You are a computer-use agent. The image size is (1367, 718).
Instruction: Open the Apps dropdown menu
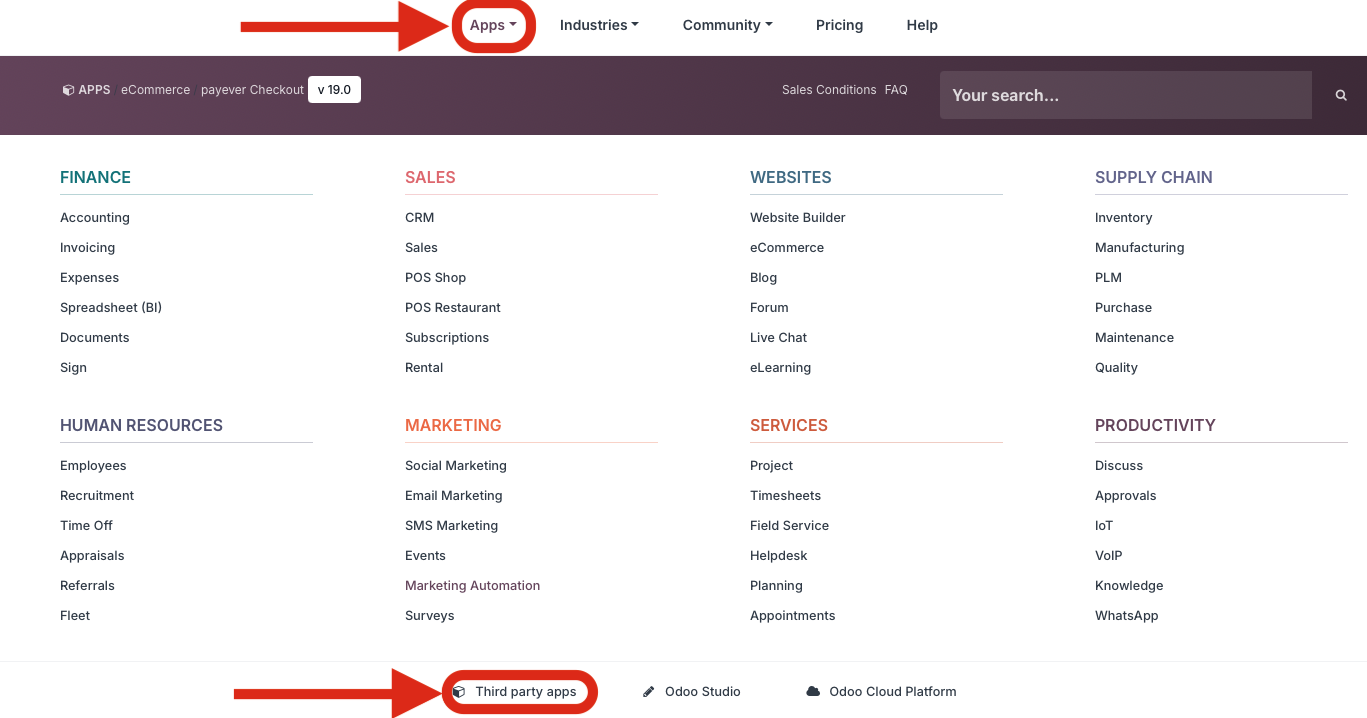(494, 25)
